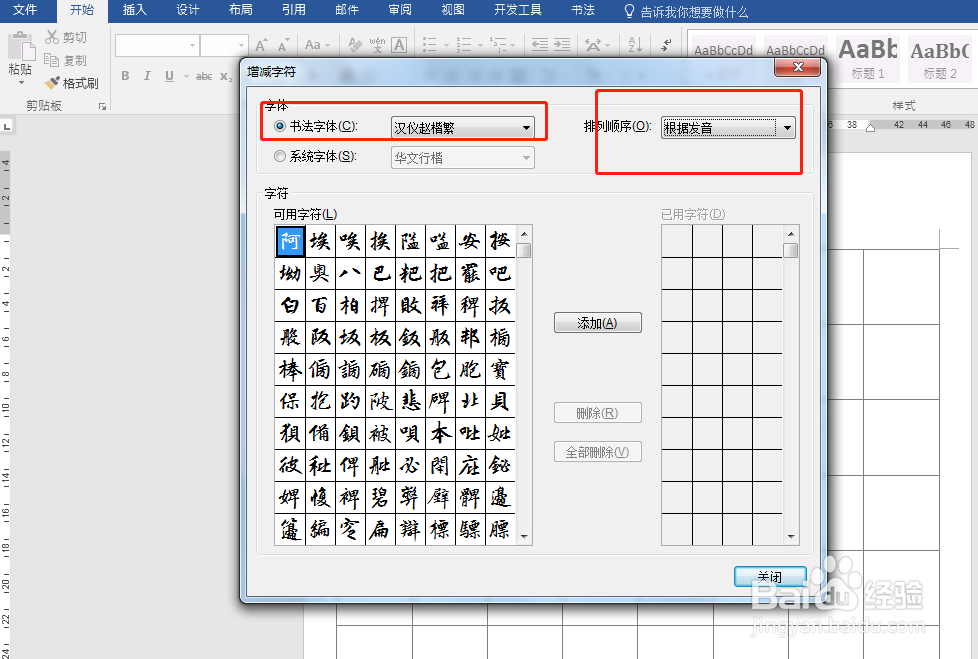Viewport: 978px width, 659px height.
Task: Switch to the 插入 ribbon tab
Action: coord(134,11)
